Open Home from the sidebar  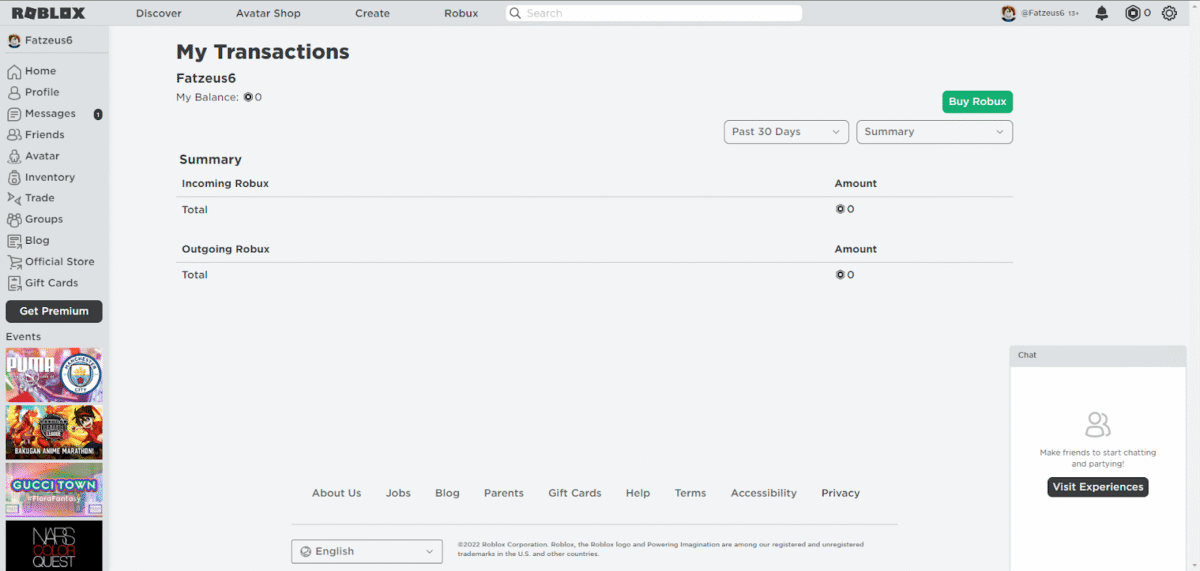pyautogui.click(x=40, y=71)
